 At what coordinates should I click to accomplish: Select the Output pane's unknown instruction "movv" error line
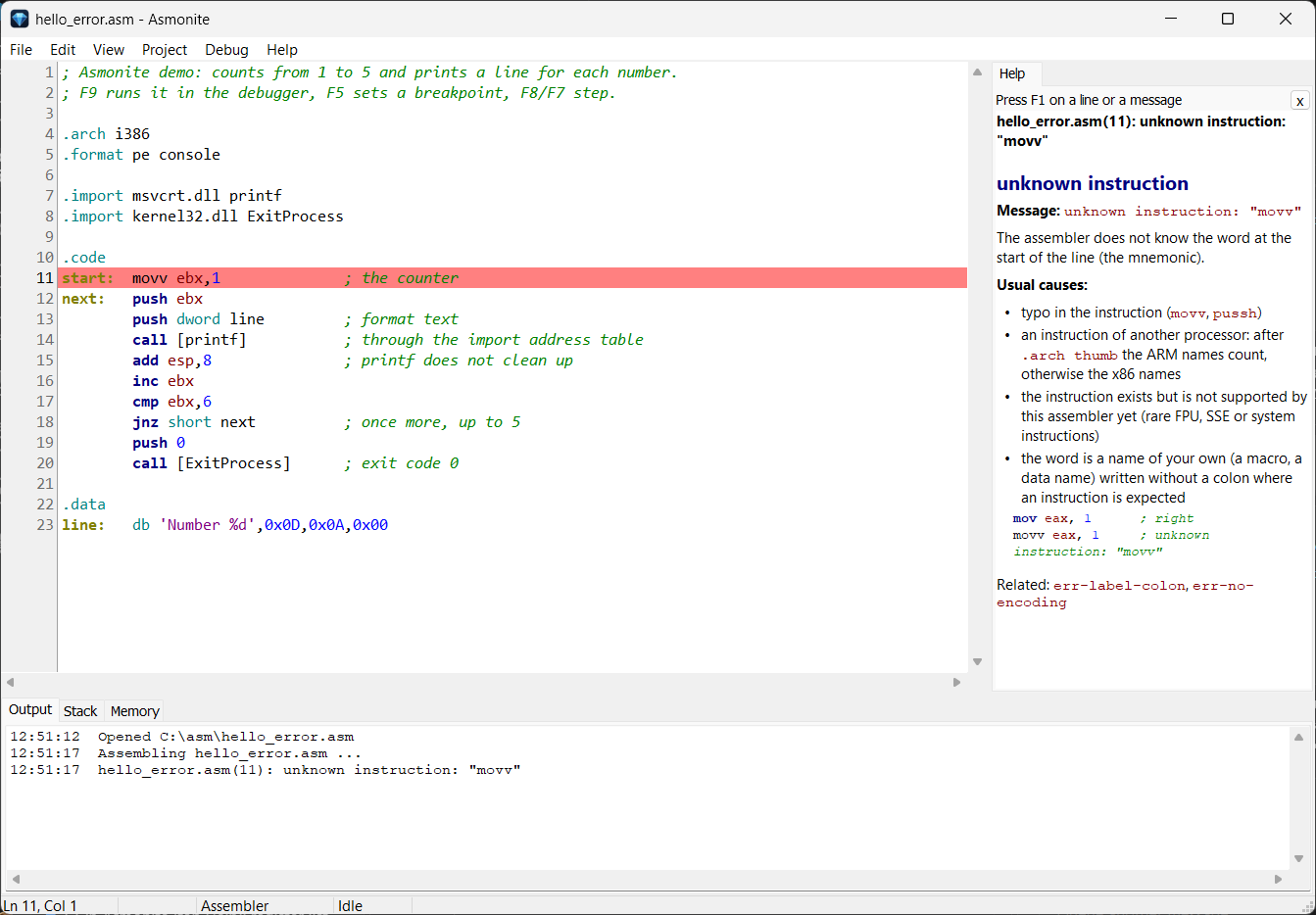point(309,770)
